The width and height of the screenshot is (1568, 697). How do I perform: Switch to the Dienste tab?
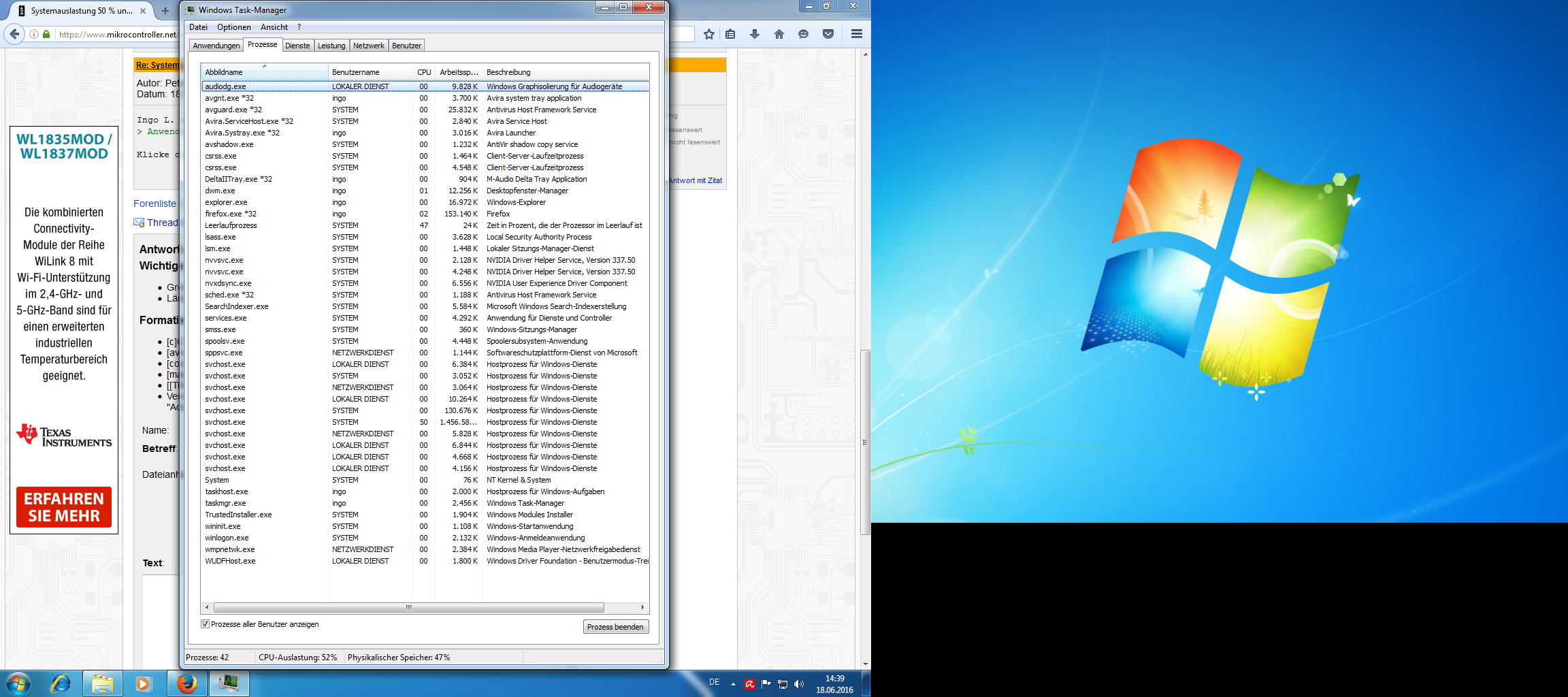coord(297,46)
